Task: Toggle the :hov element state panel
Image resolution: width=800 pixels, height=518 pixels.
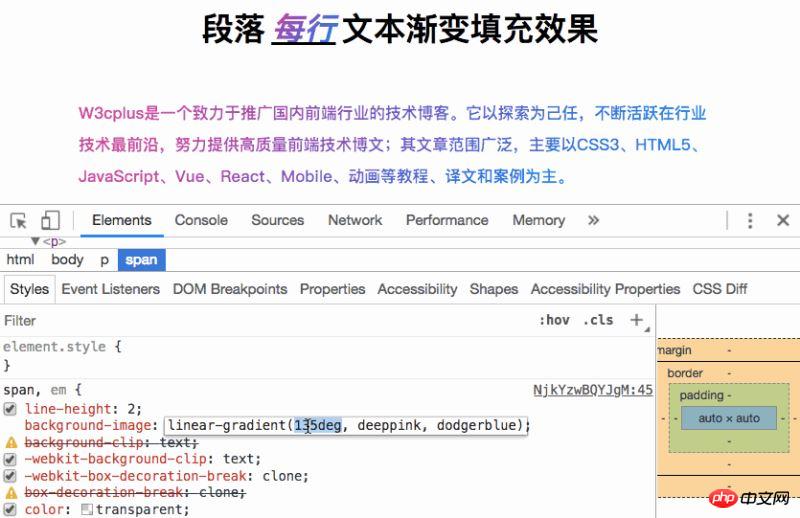Action: [x=554, y=320]
